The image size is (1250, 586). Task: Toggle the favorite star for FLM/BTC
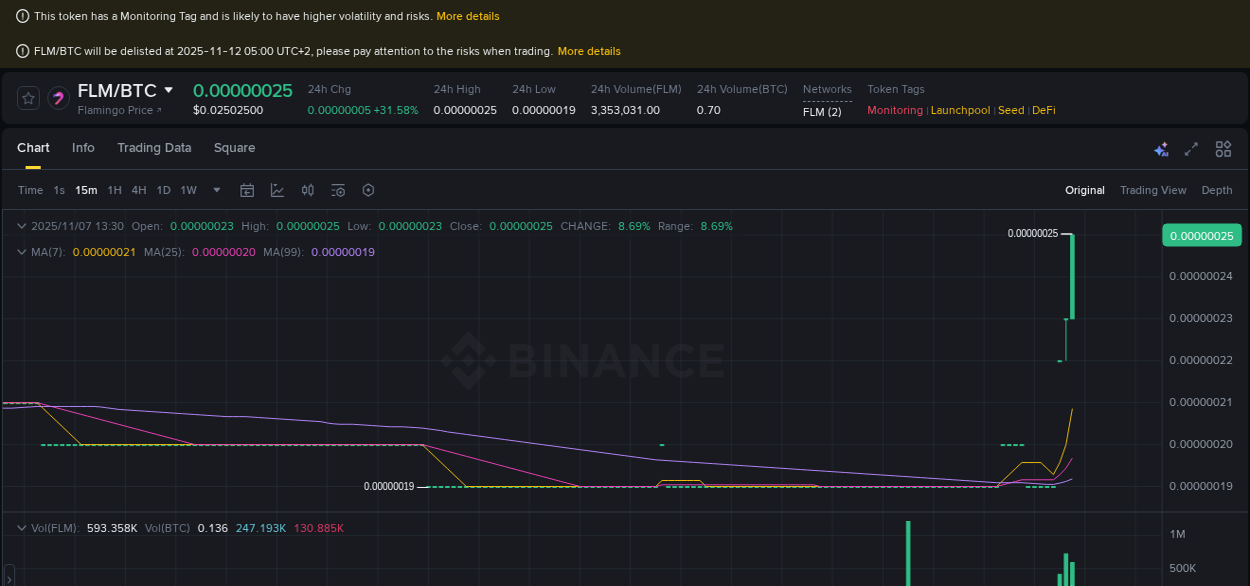(28, 97)
